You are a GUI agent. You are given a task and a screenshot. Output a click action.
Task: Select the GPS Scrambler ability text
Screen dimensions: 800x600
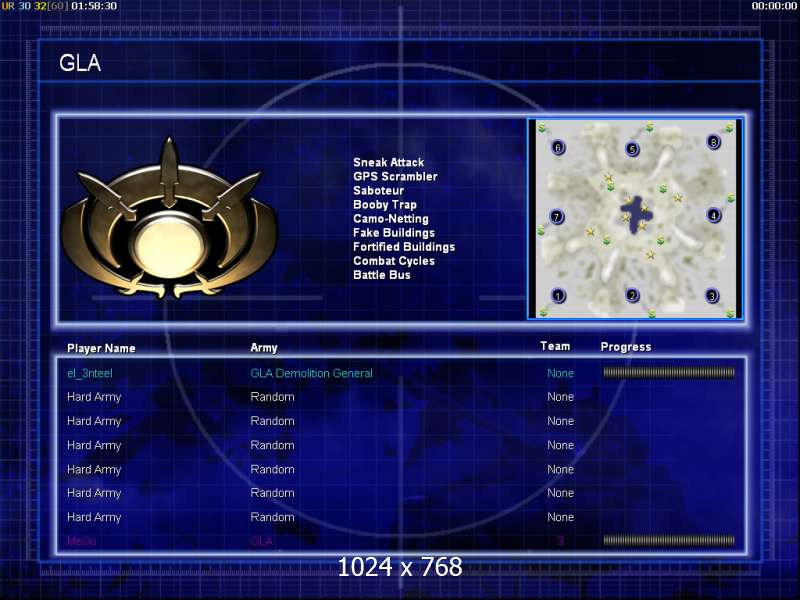pos(395,177)
